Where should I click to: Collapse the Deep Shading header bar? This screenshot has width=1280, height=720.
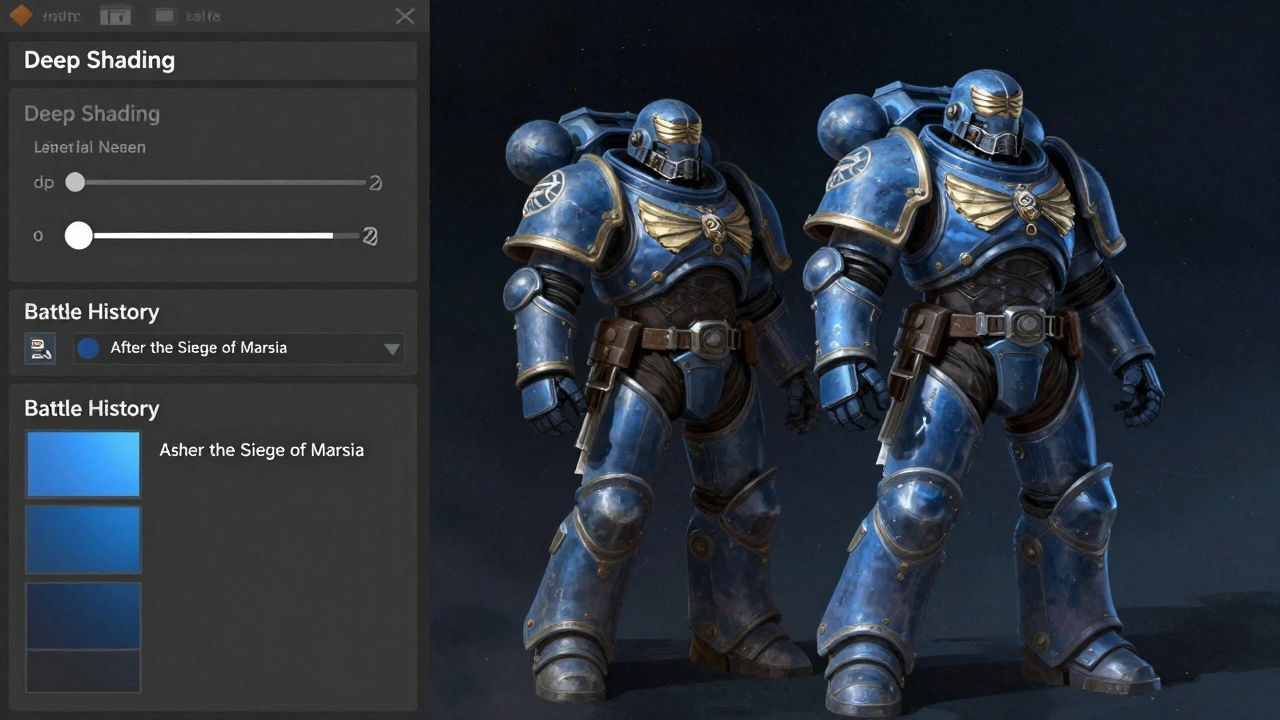coord(212,60)
